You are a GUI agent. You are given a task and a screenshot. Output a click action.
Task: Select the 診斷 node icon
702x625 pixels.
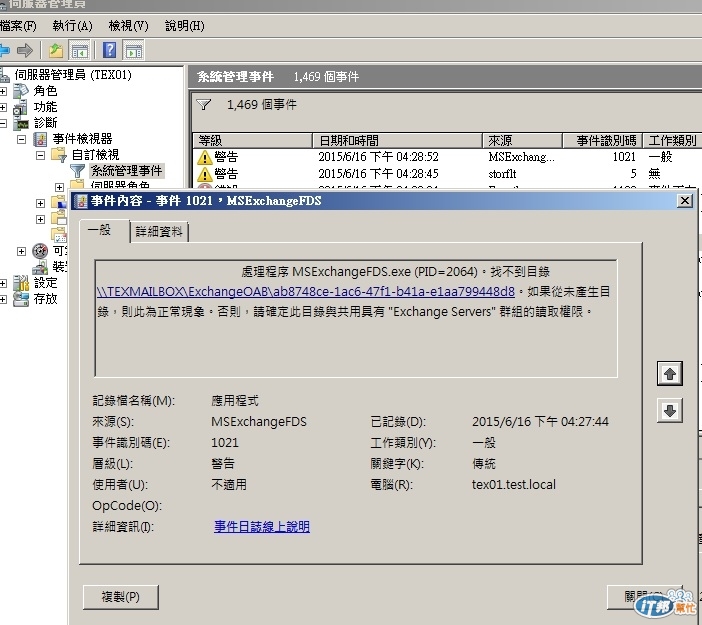(x=21, y=123)
